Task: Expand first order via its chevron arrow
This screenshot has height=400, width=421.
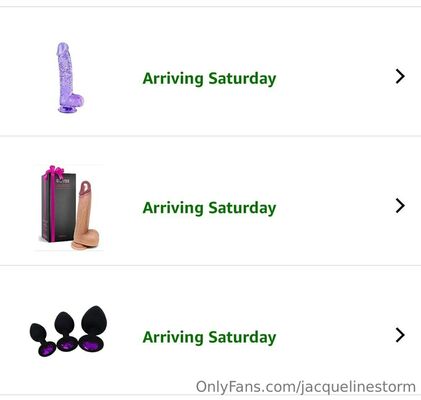Action: pos(400,77)
